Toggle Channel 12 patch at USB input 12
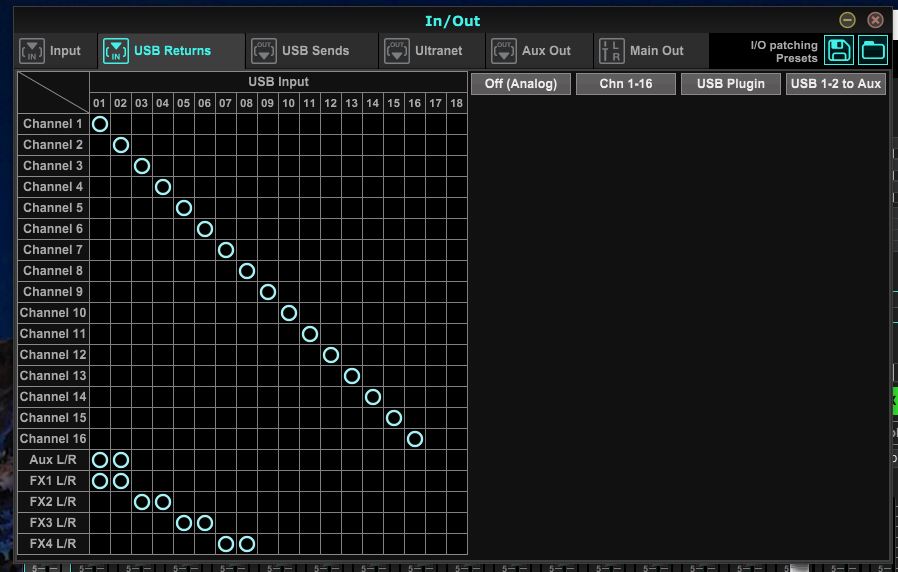Image resolution: width=898 pixels, height=572 pixels. click(x=331, y=355)
